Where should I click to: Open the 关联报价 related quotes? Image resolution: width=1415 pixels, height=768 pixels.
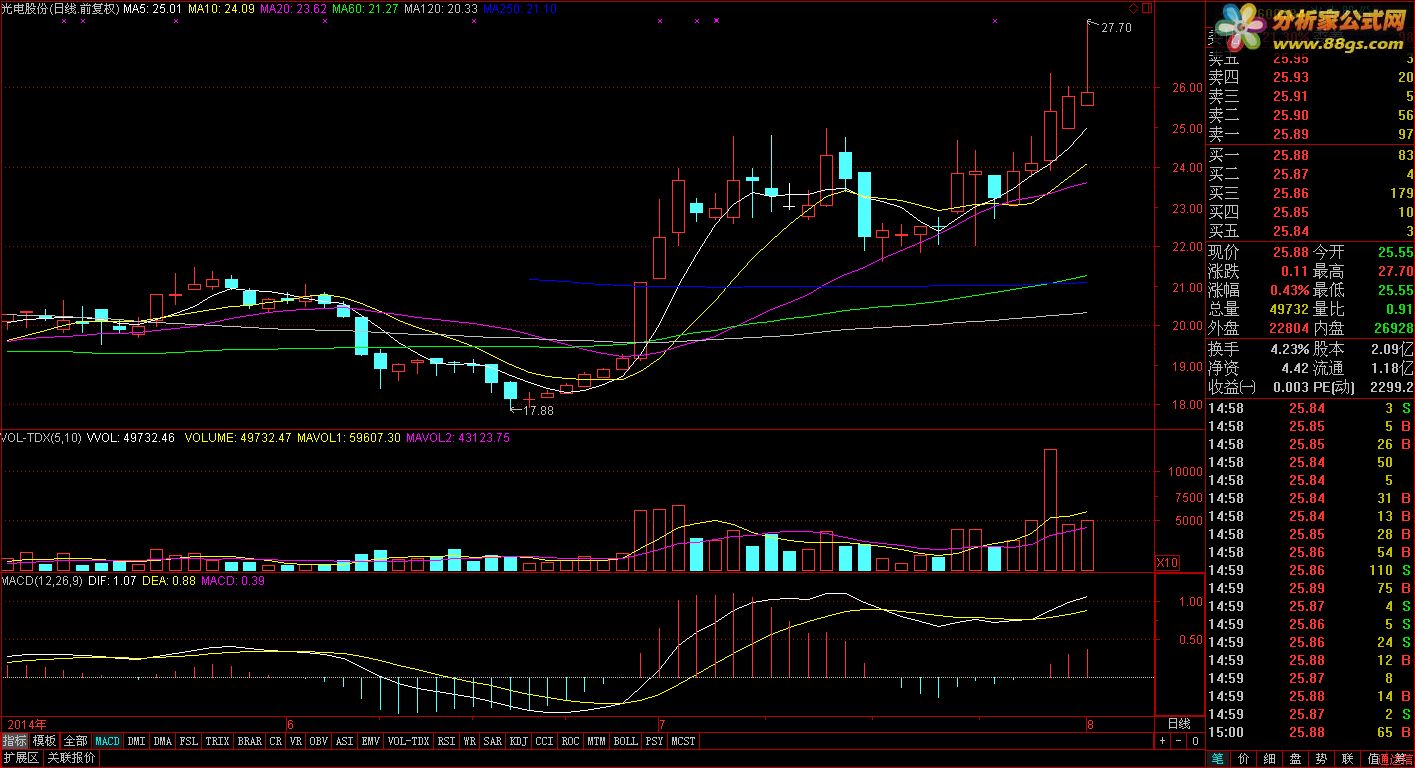pos(71,758)
